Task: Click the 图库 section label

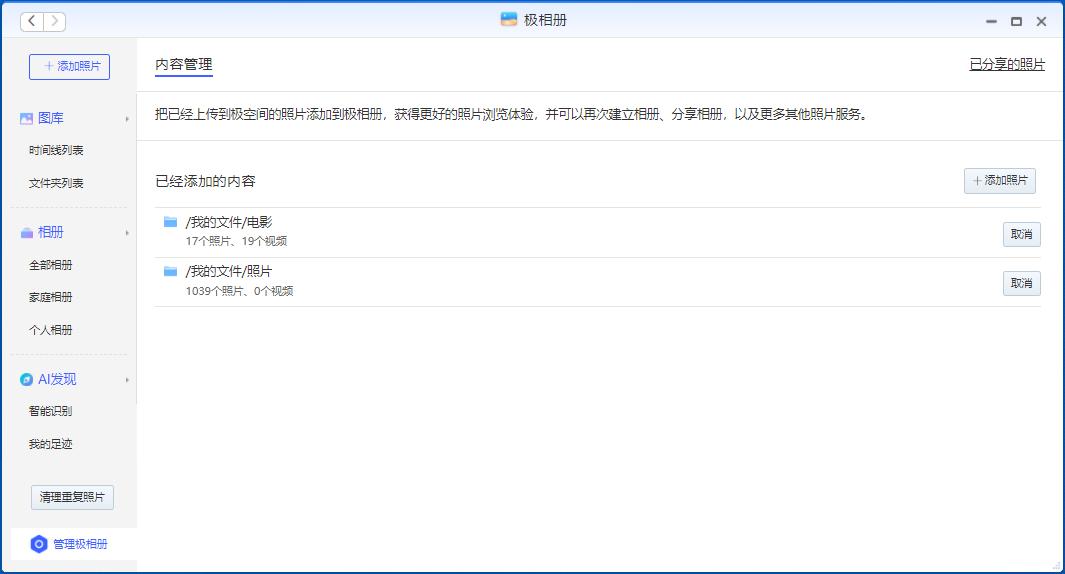Action: pos(51,118)
